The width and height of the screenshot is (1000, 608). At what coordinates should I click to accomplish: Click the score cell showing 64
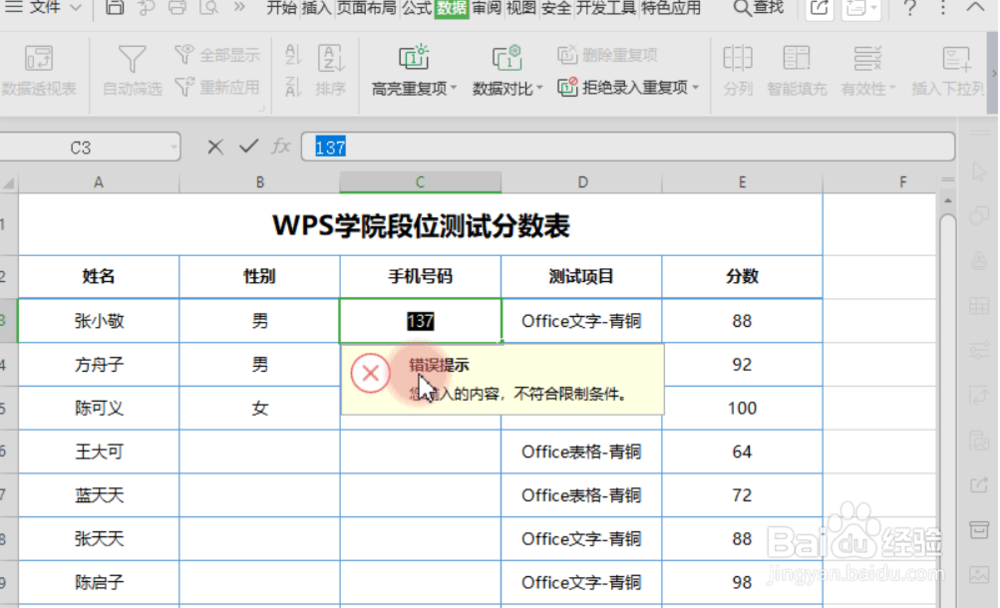(x=742, y=452)
